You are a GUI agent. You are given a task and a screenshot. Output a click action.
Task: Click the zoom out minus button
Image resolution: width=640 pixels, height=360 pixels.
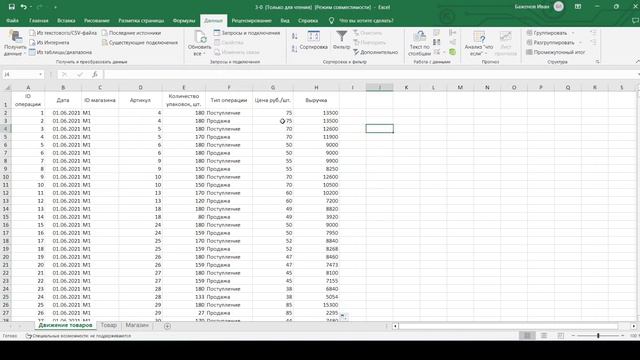[573, 336]
